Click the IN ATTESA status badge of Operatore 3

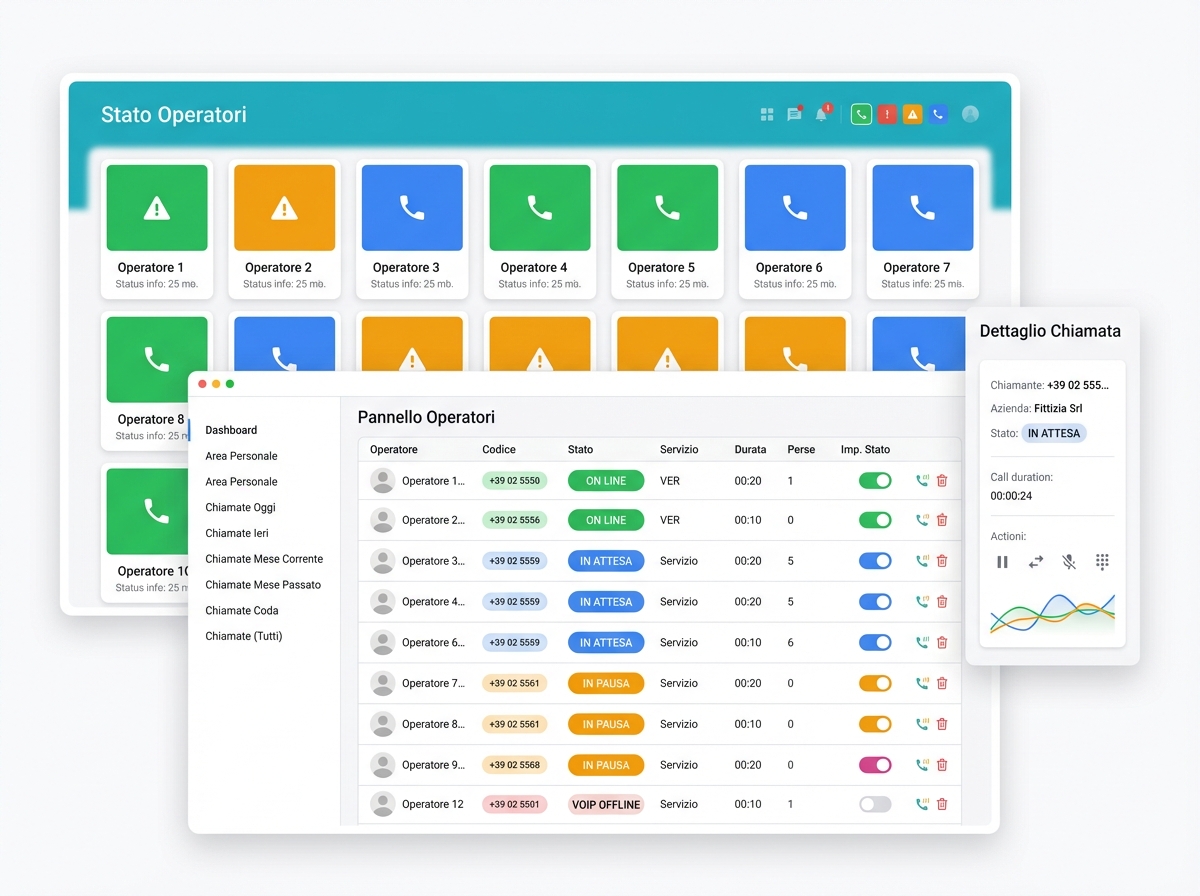(x=606, y=561)
